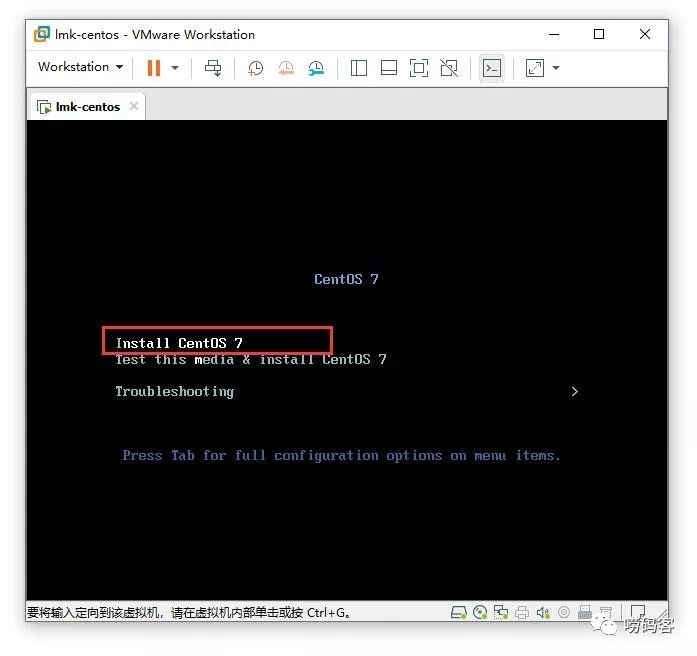The height and width of the screenshot is (656, 697).
Task: Show or hide the library sidebar
Action: 359,68
